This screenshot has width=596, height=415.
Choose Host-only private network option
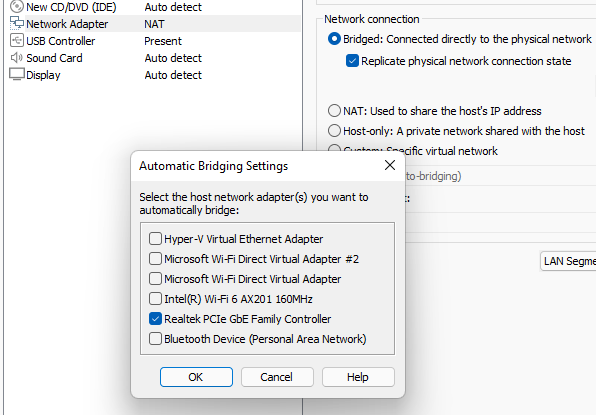pyautogui.click(x=334, y=131)
